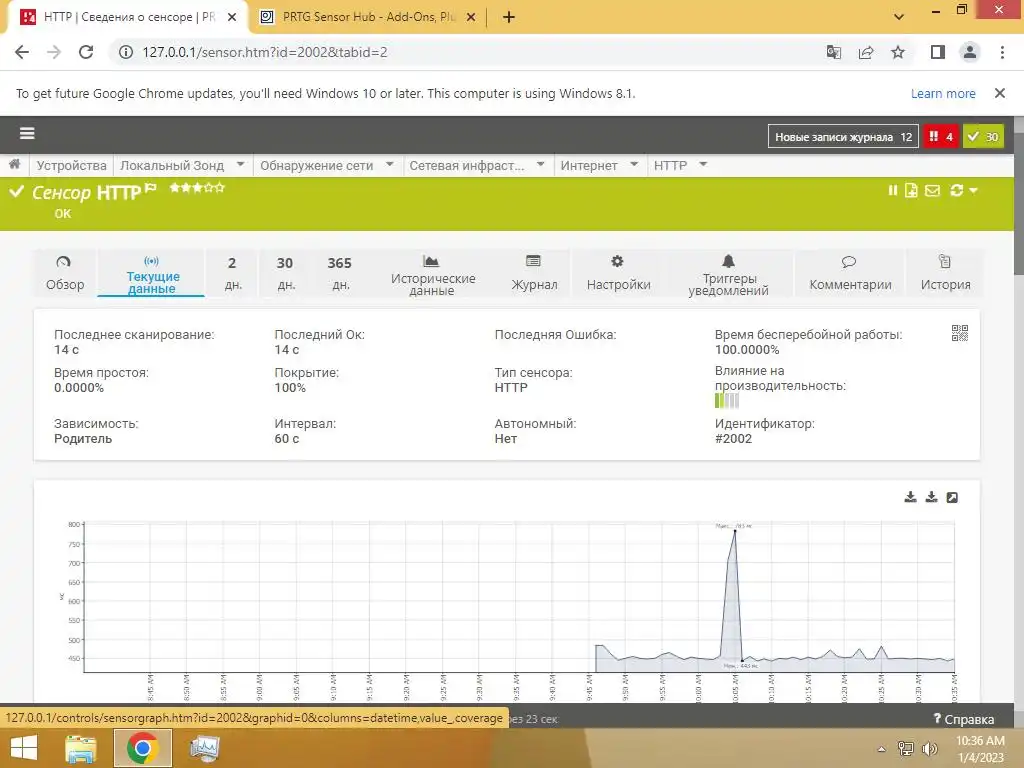Open the red alarms counter showing 4
The width and height of the screenshot is (1024, 768).
coord(940,136)
